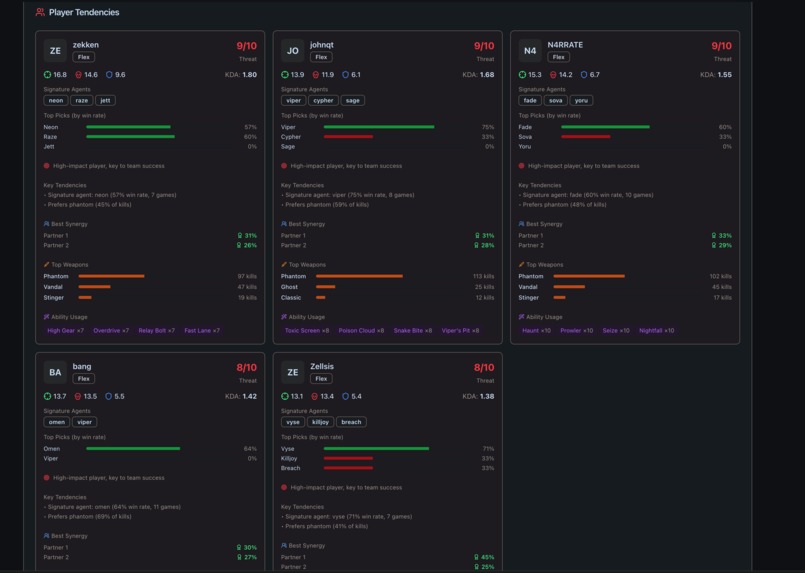
Task: Click bang's red deaths icon
Action: pos(78,396)
